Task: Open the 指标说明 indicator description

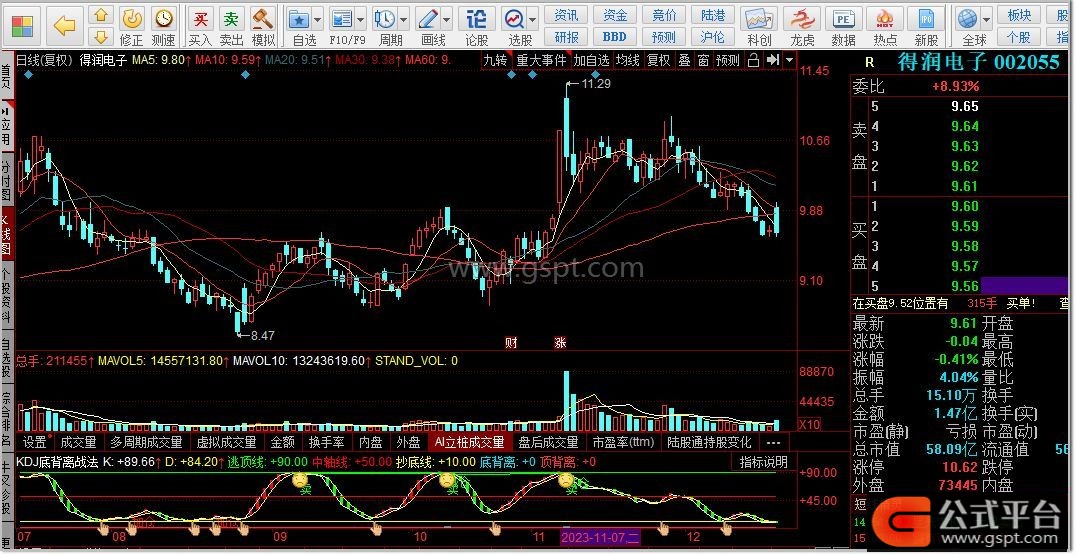Action: [x=762, y=462]
